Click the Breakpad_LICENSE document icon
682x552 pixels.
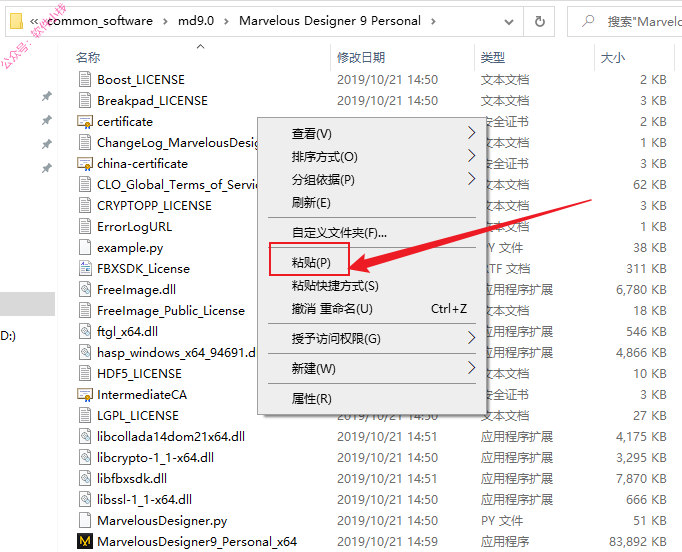click(85, 100)
